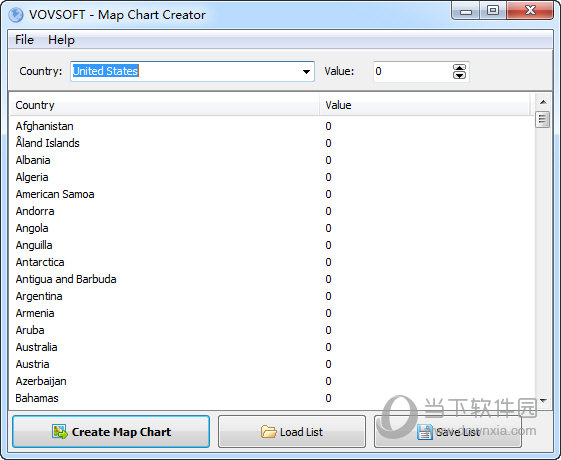This screenshot has width=561, height=460.
Task: Click the vertical scrollbar thumb
Action: [543, 119]
